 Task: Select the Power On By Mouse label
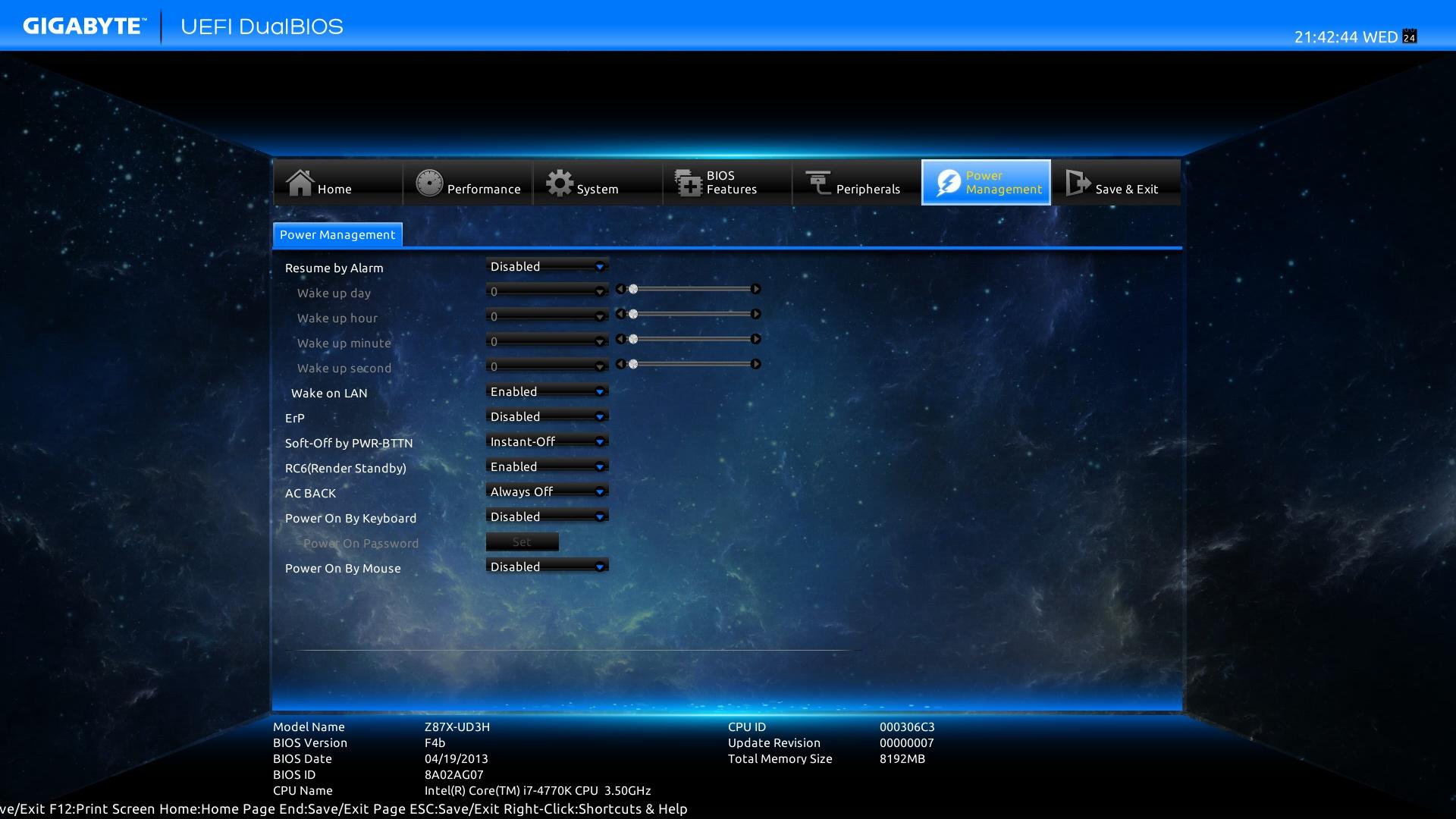pyautogui.click(x=343, y=568)
